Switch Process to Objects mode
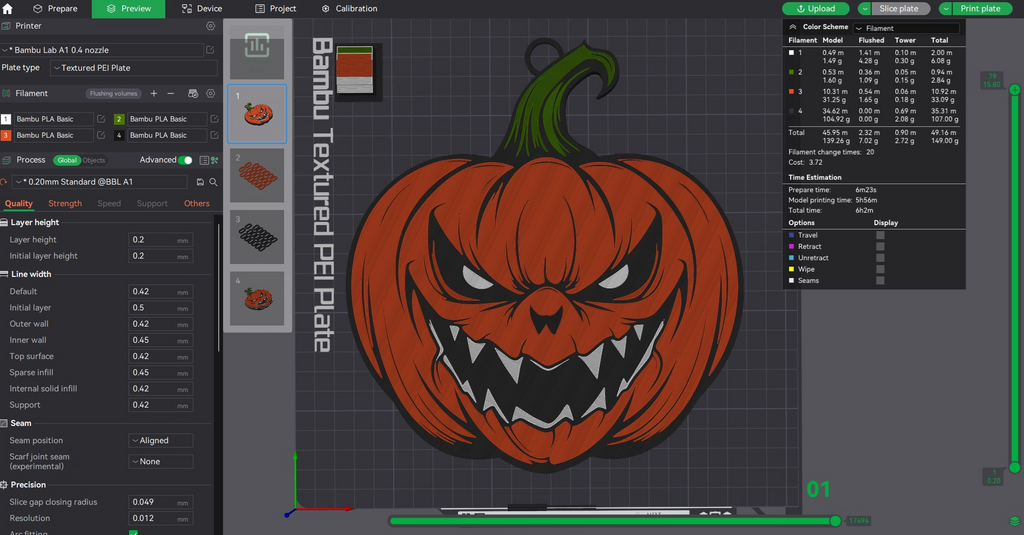1024x535 pixels. [93, 160]
